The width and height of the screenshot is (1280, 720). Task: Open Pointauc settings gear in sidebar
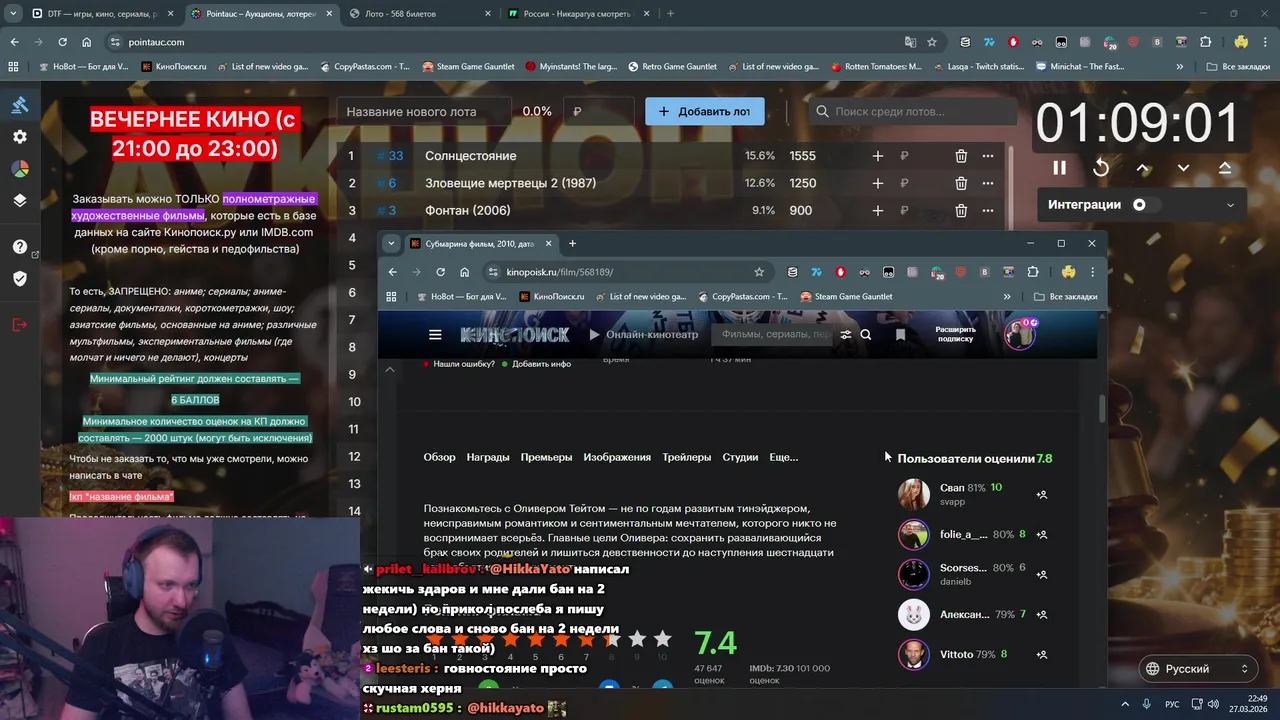pyautogui.click(x=20, y=137)
